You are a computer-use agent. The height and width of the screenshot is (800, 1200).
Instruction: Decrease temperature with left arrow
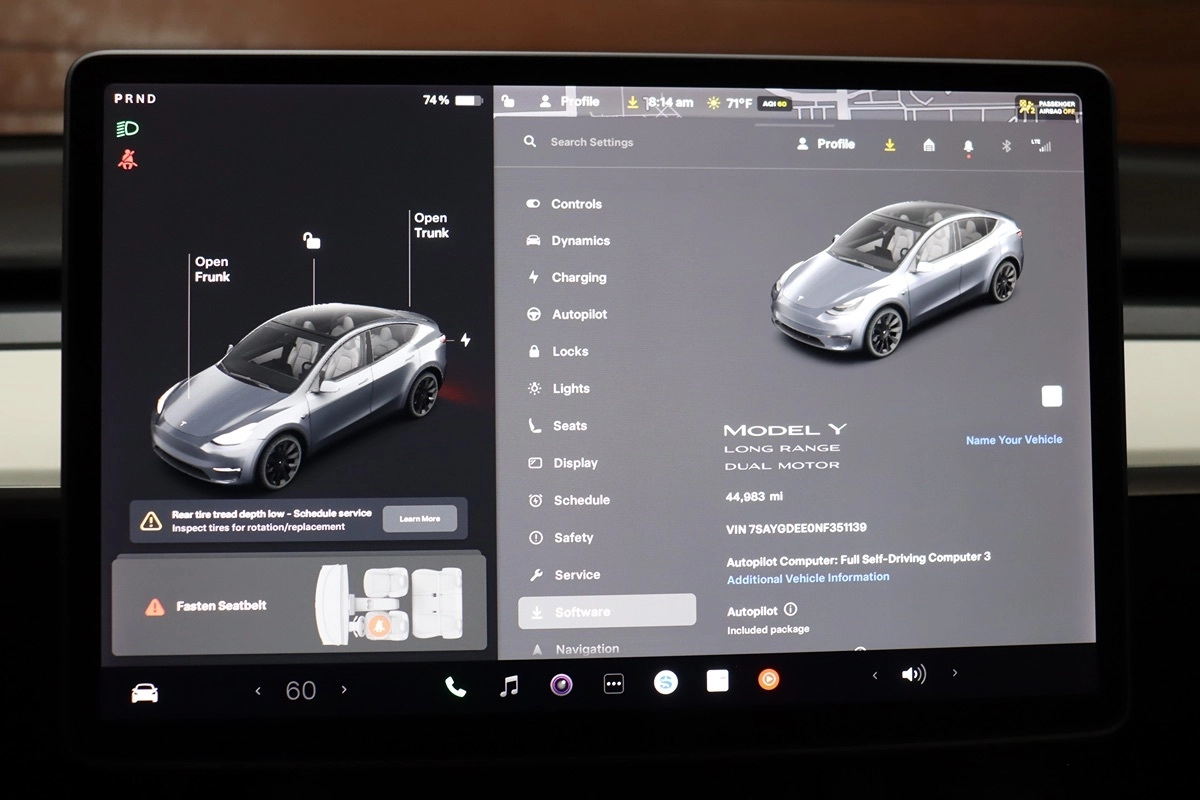pos(258,691)
